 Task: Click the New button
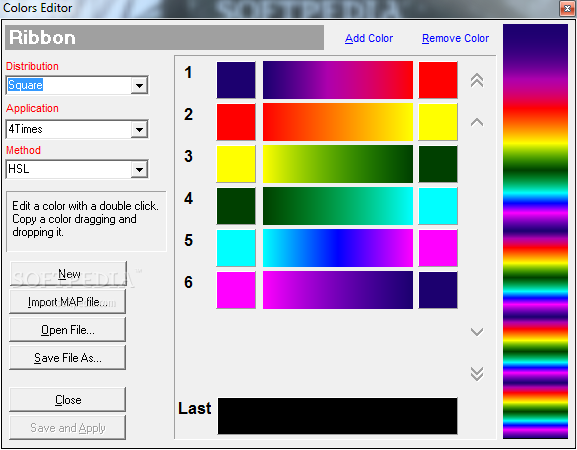[68, 274]
